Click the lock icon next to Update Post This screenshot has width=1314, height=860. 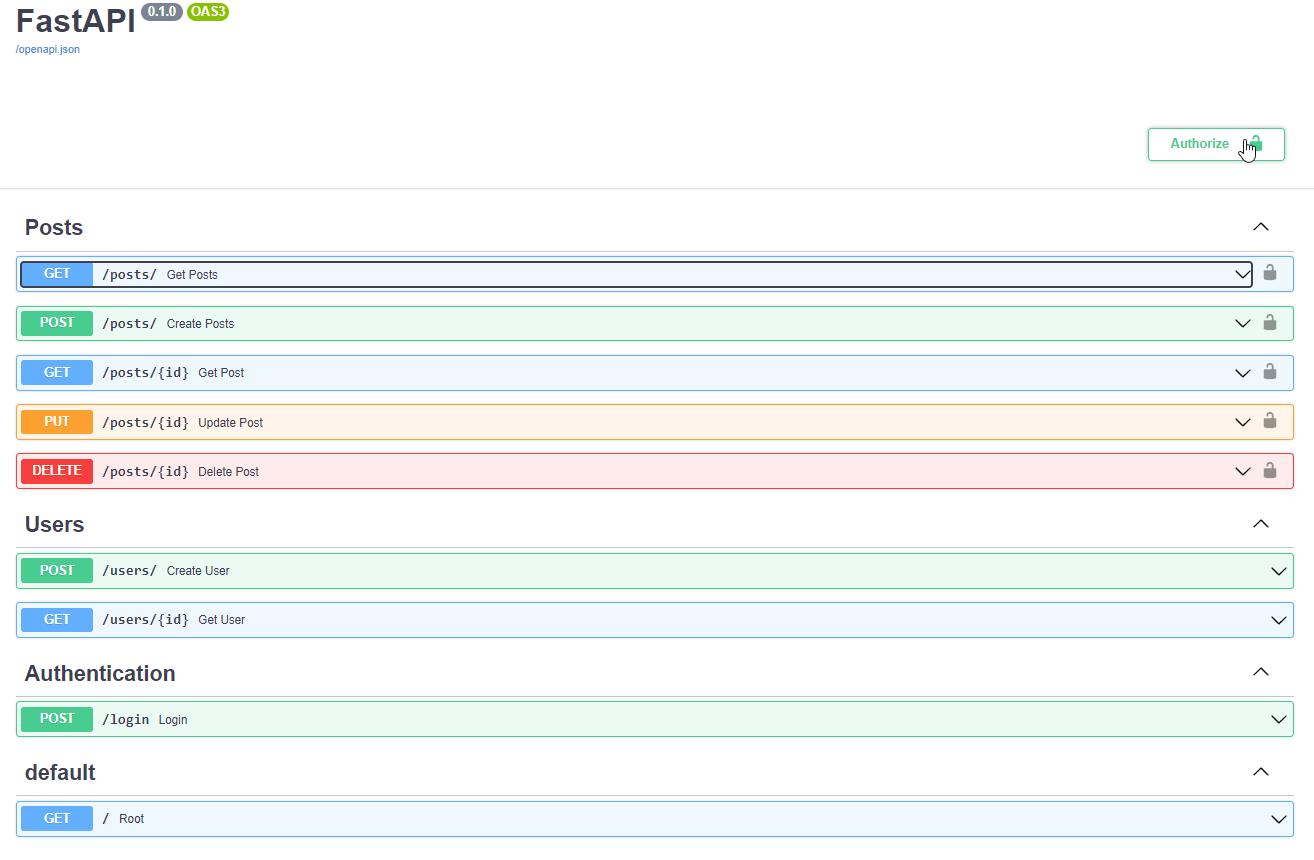point(1270,421)
